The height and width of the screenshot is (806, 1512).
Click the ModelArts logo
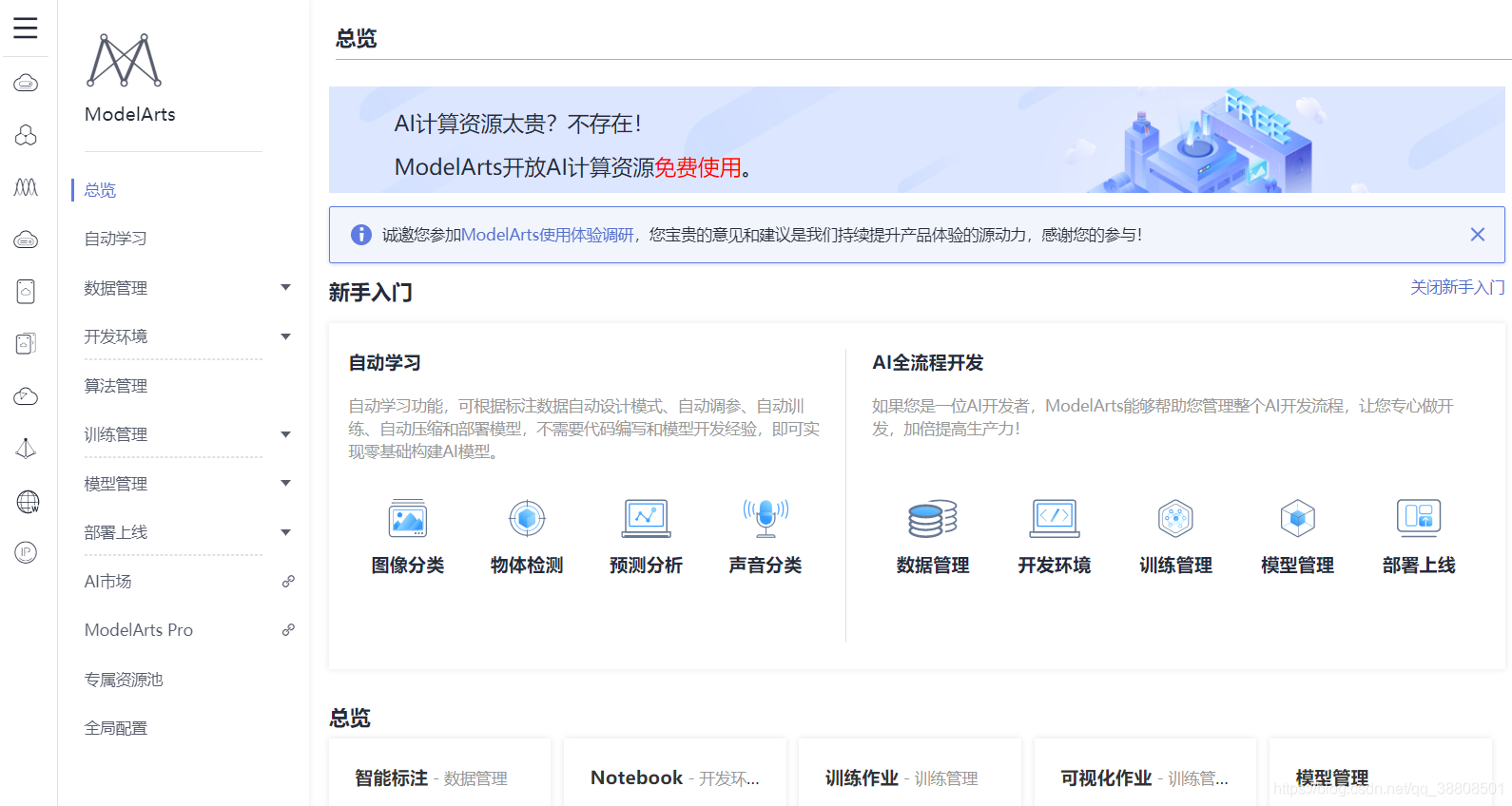[125, 60]
